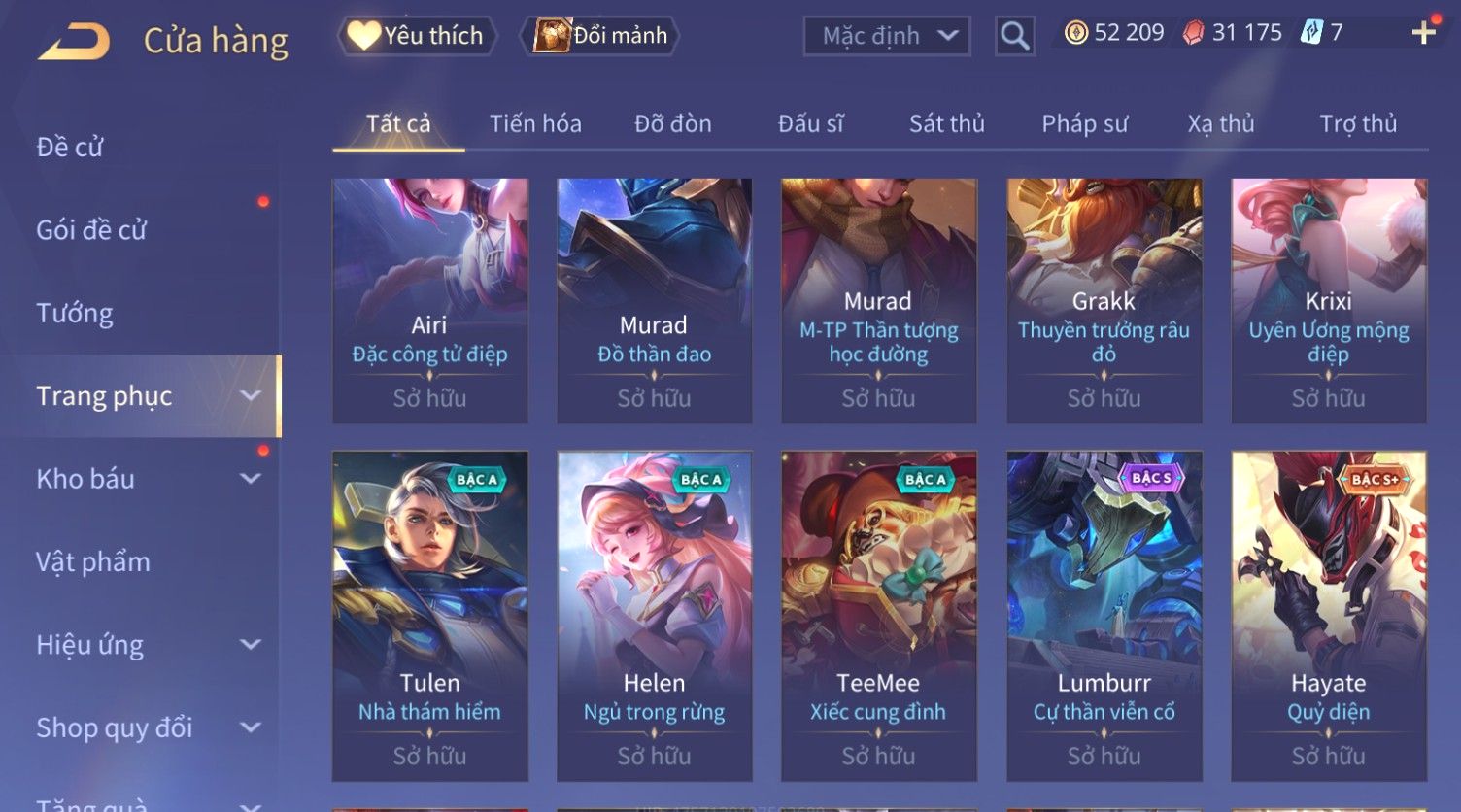Select Hayate Quỷ diện skin card
This screenshot has width=1461, height=812.
1329,616
